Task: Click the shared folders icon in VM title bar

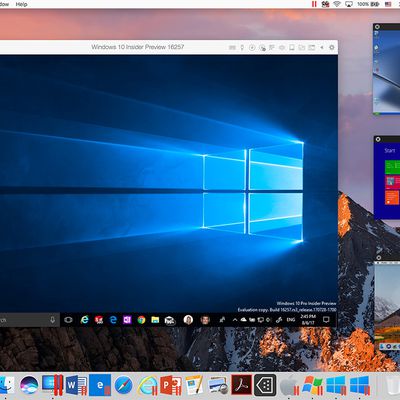Action: (302, 48)
